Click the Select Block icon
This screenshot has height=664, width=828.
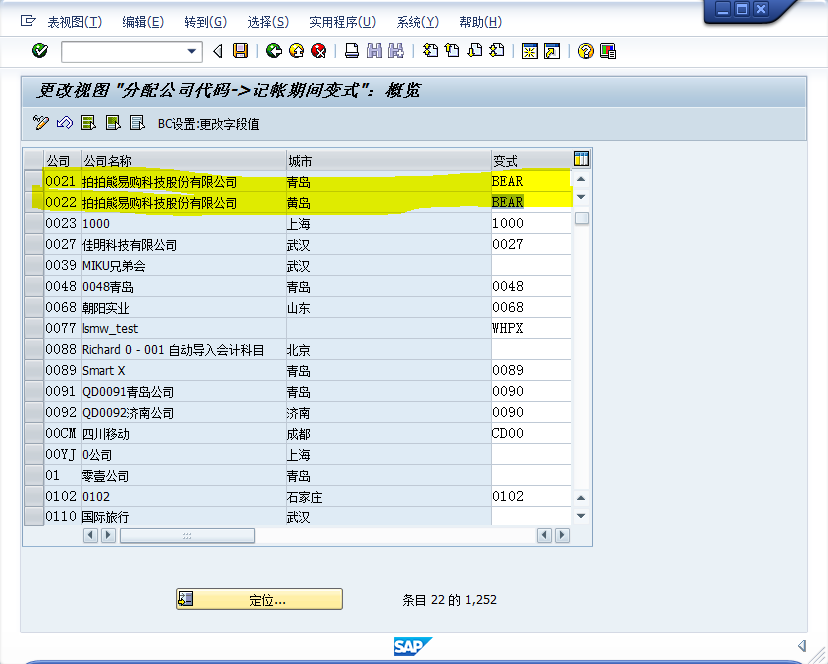tap(113, 123)
